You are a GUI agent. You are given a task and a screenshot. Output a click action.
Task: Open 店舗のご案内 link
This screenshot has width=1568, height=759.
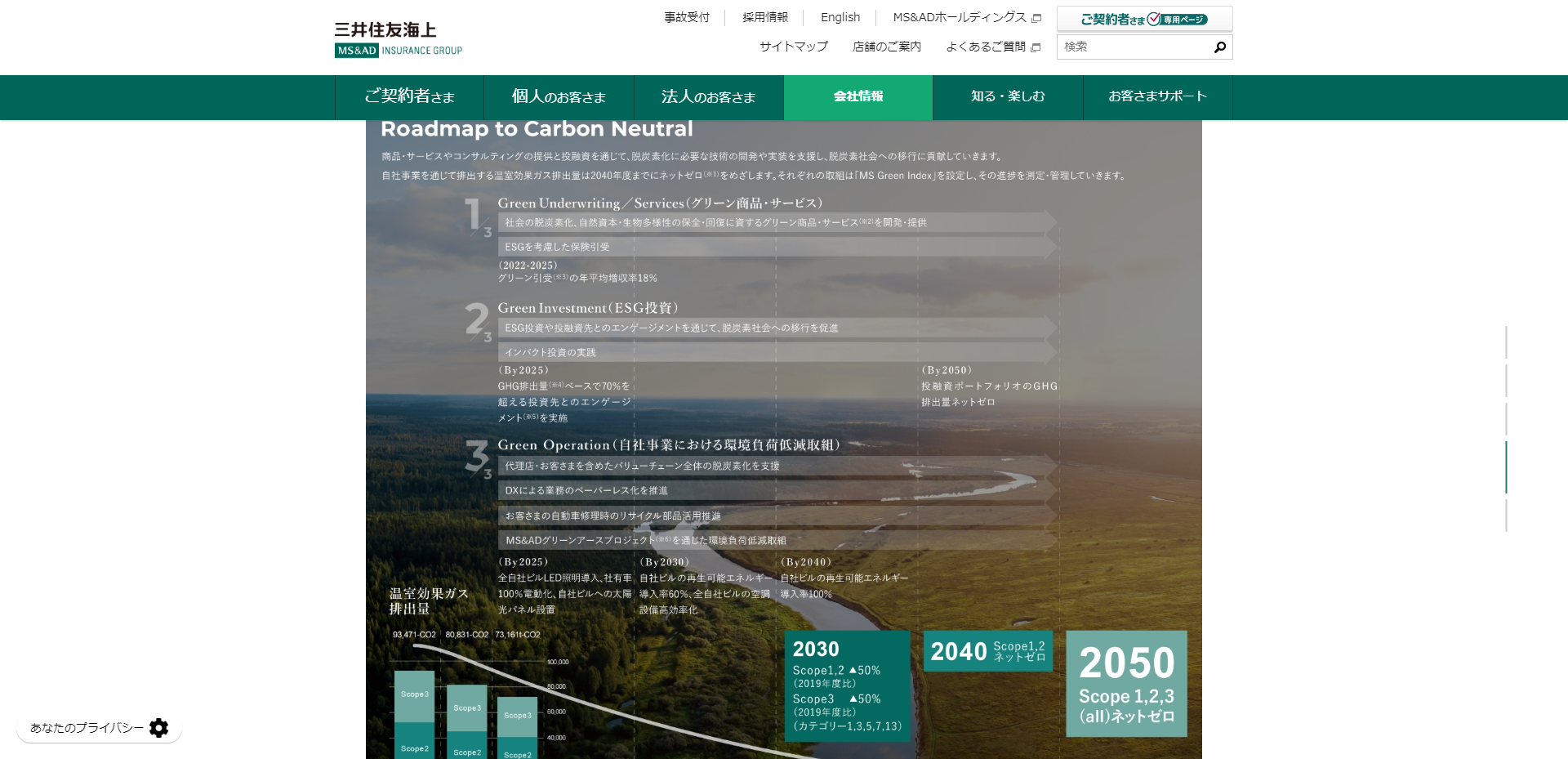point(887,47)
